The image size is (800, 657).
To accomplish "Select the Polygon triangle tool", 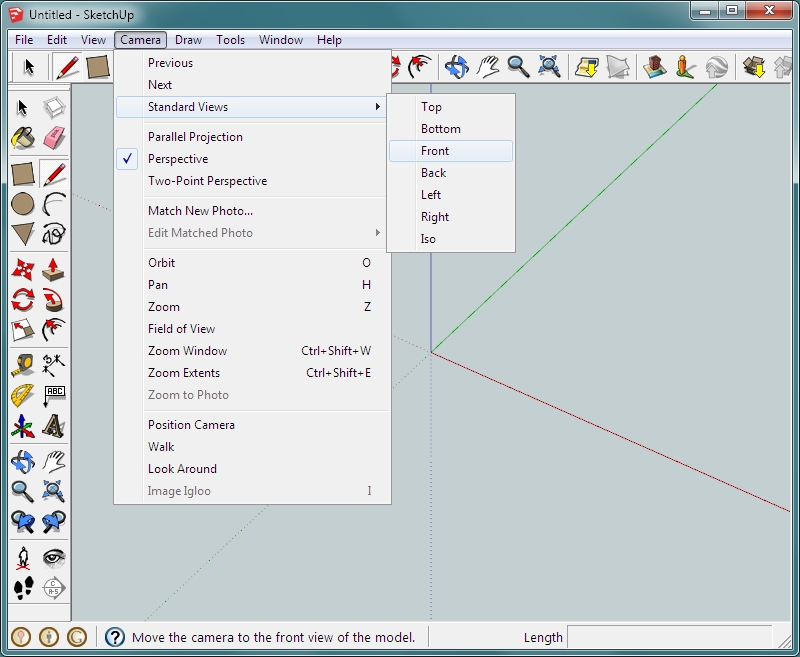I will (x=22, y=234).
